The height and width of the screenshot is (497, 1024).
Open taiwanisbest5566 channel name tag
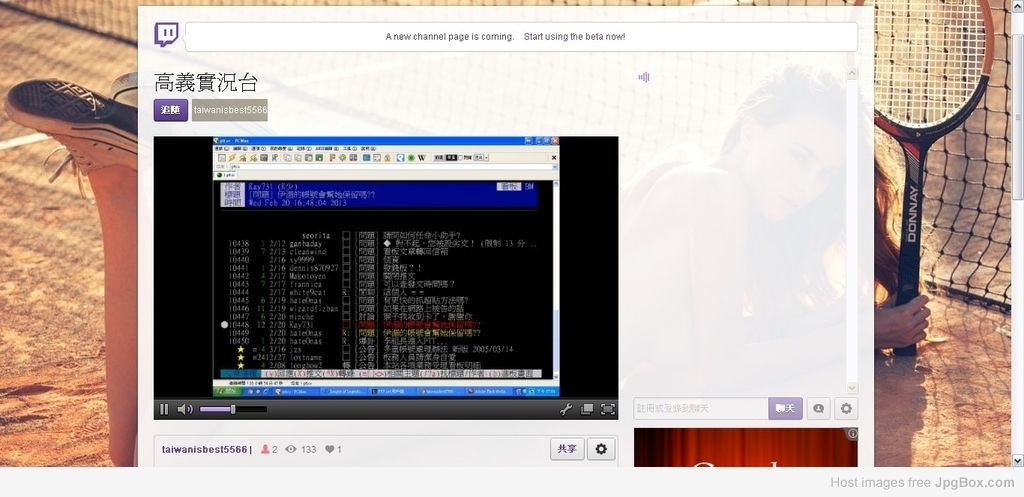click(230, 110)
